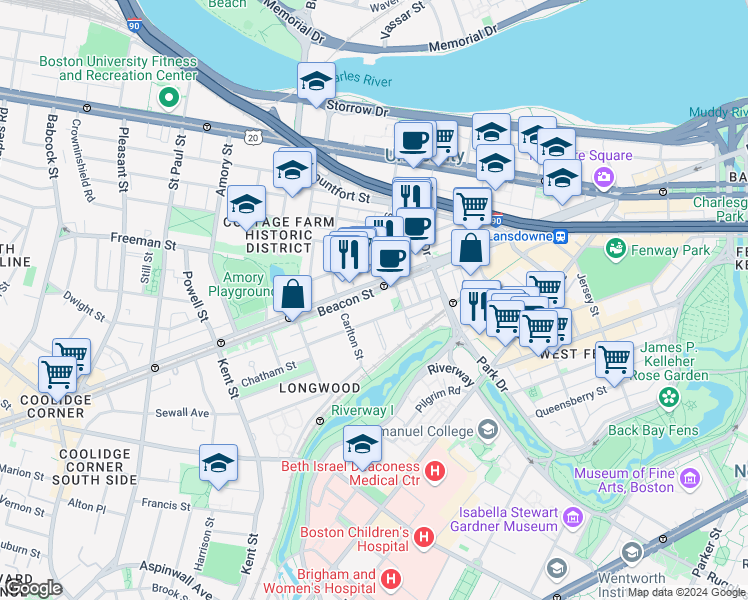748x600 pixels.
Task: Click the Wentworth Institute school icon
Action: 632,553
